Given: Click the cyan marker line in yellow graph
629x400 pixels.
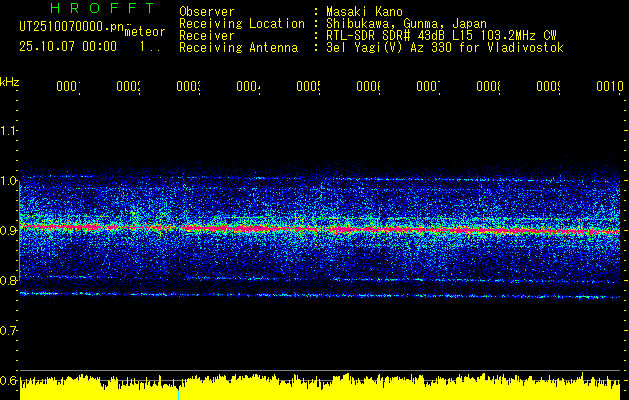Looking at the screenshot, I should point(179,394).
